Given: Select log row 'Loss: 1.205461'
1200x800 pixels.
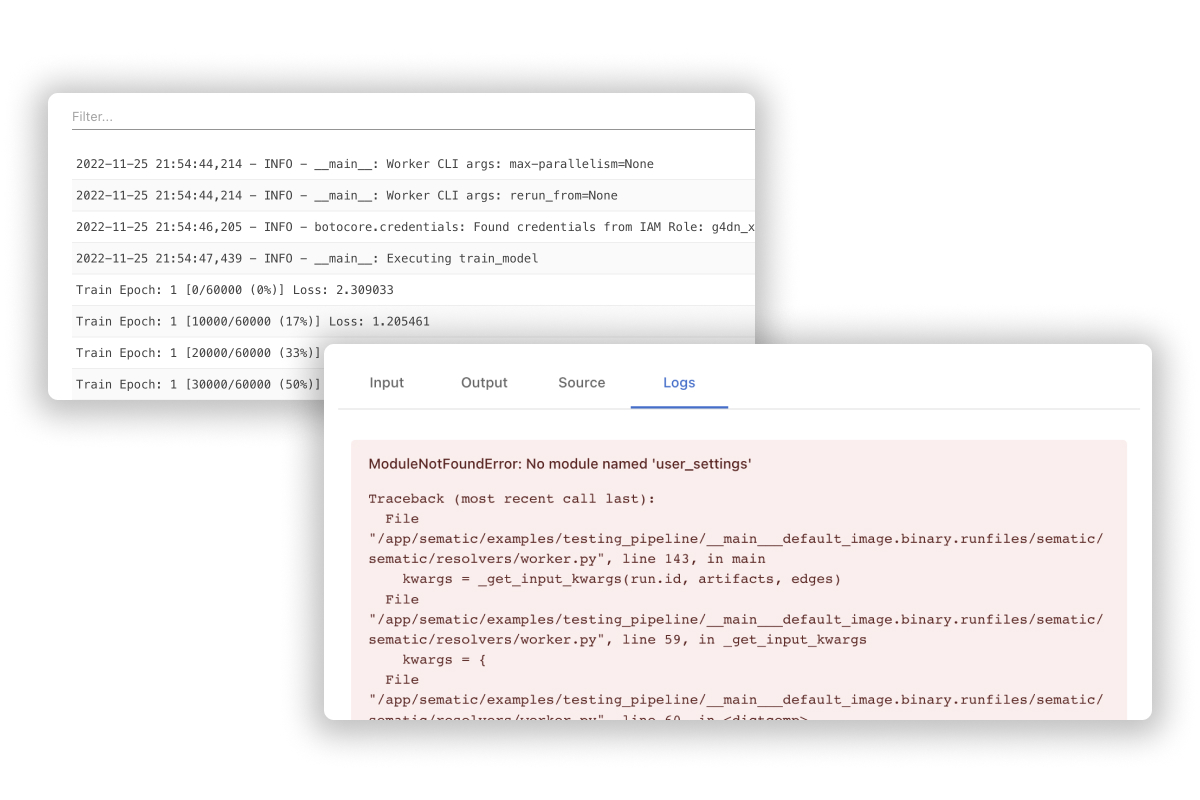Looking at the screenshot, I should click(x=413, y=321).
